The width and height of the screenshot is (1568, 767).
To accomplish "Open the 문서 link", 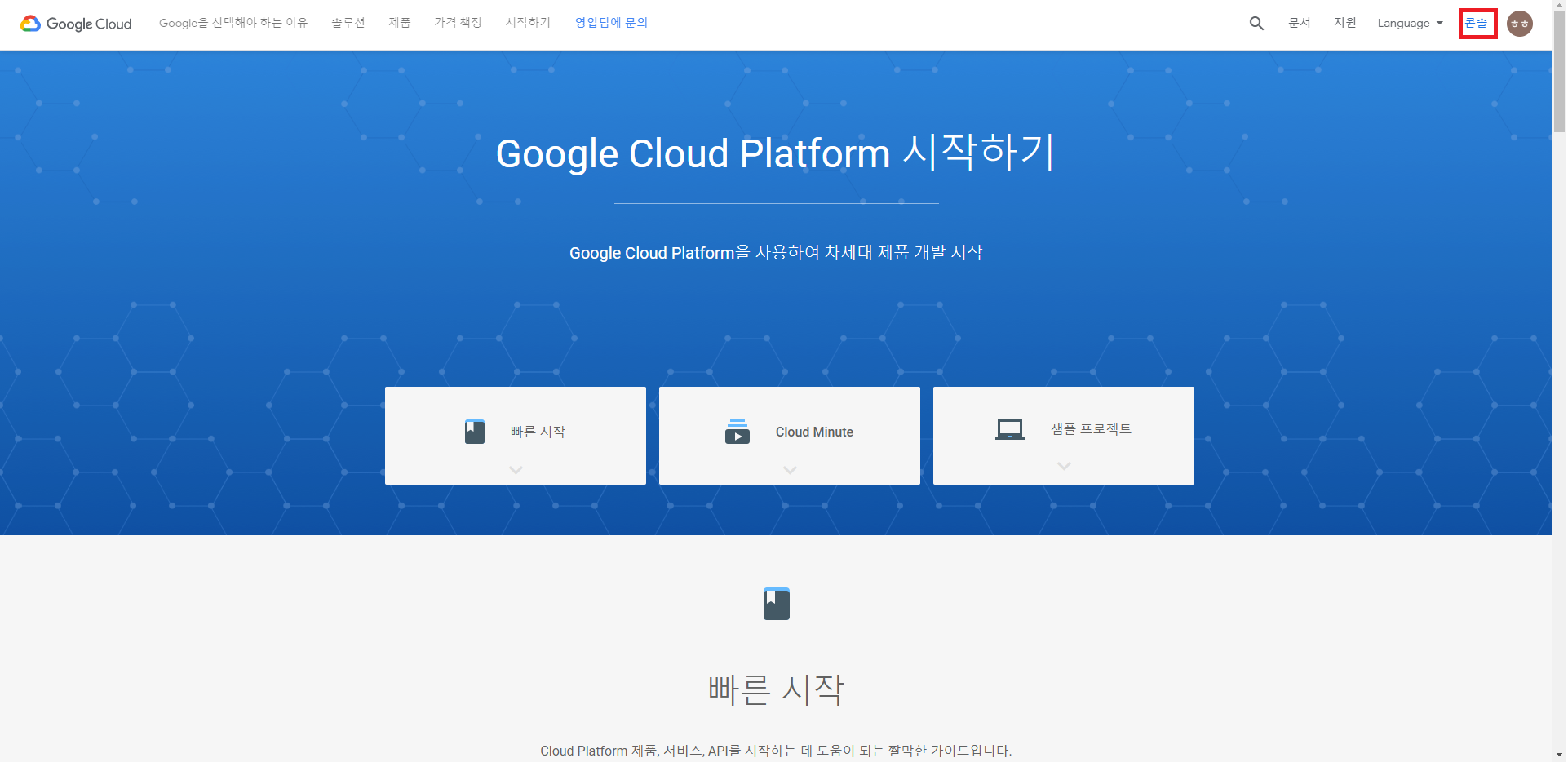I will tap(1300, 23).
